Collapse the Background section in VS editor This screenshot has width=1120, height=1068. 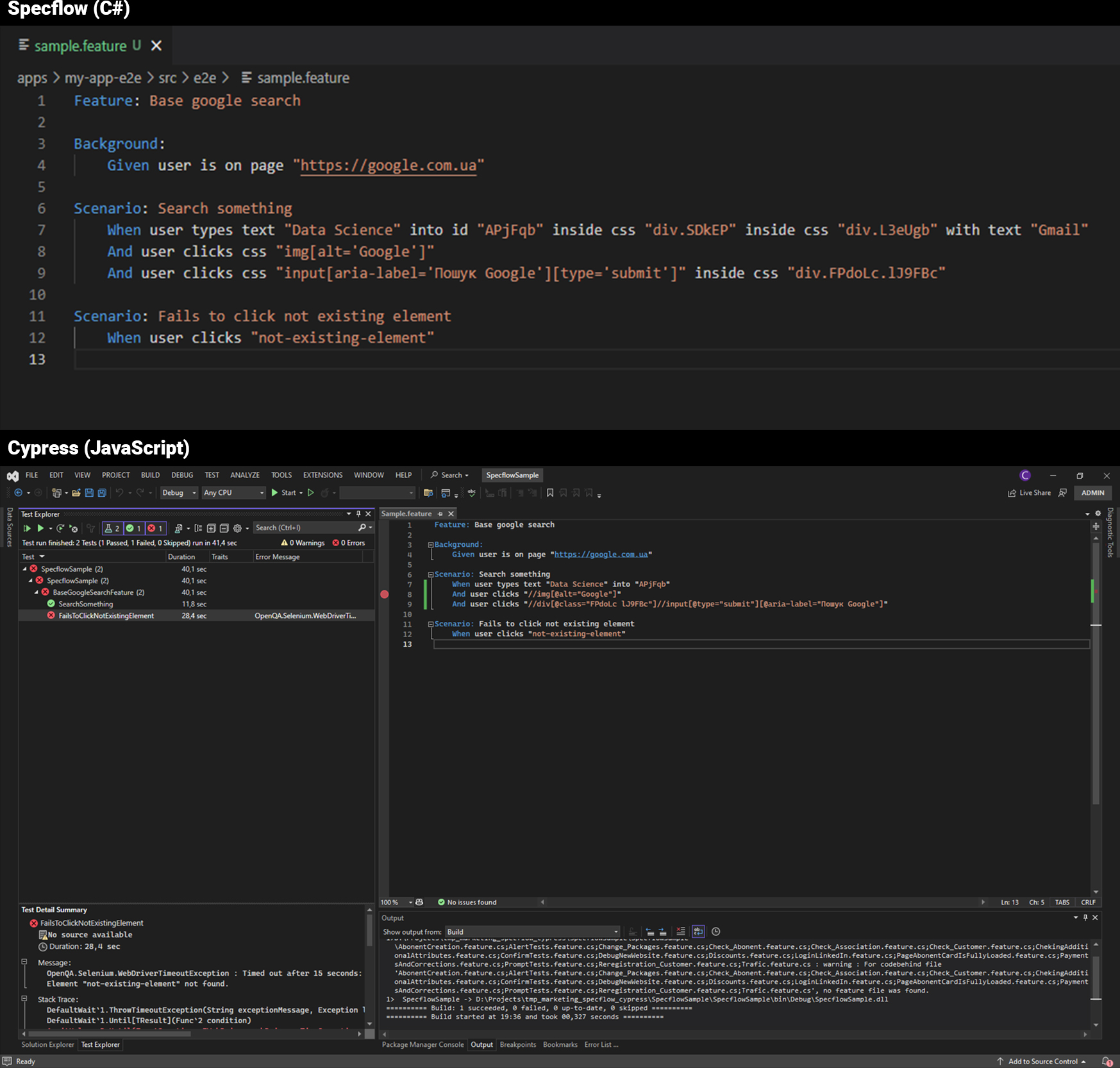tap(431, 545)
